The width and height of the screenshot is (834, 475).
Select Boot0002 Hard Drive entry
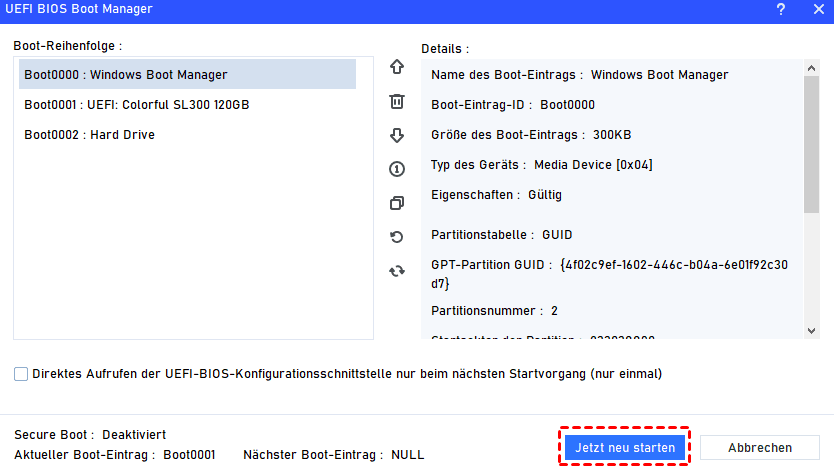tap(187, 135)
